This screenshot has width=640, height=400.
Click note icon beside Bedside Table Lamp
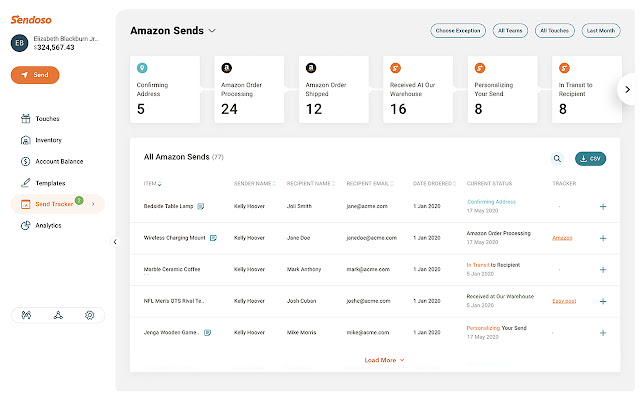click(201, 206)
